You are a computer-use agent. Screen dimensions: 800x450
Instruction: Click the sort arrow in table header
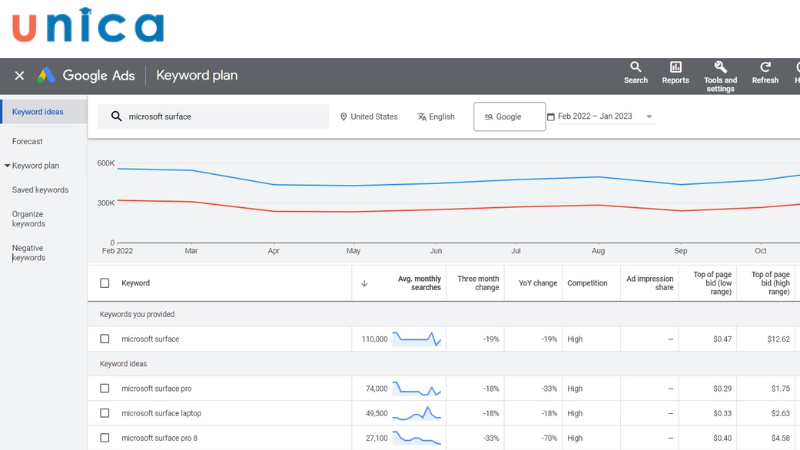(x=364, y=283)
